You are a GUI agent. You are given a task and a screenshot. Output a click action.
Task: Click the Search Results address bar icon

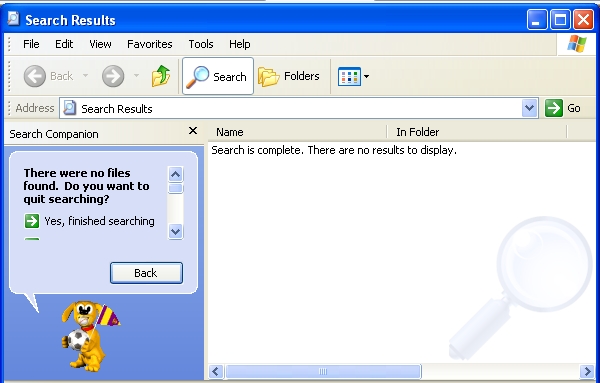click(x=69, y=108)
